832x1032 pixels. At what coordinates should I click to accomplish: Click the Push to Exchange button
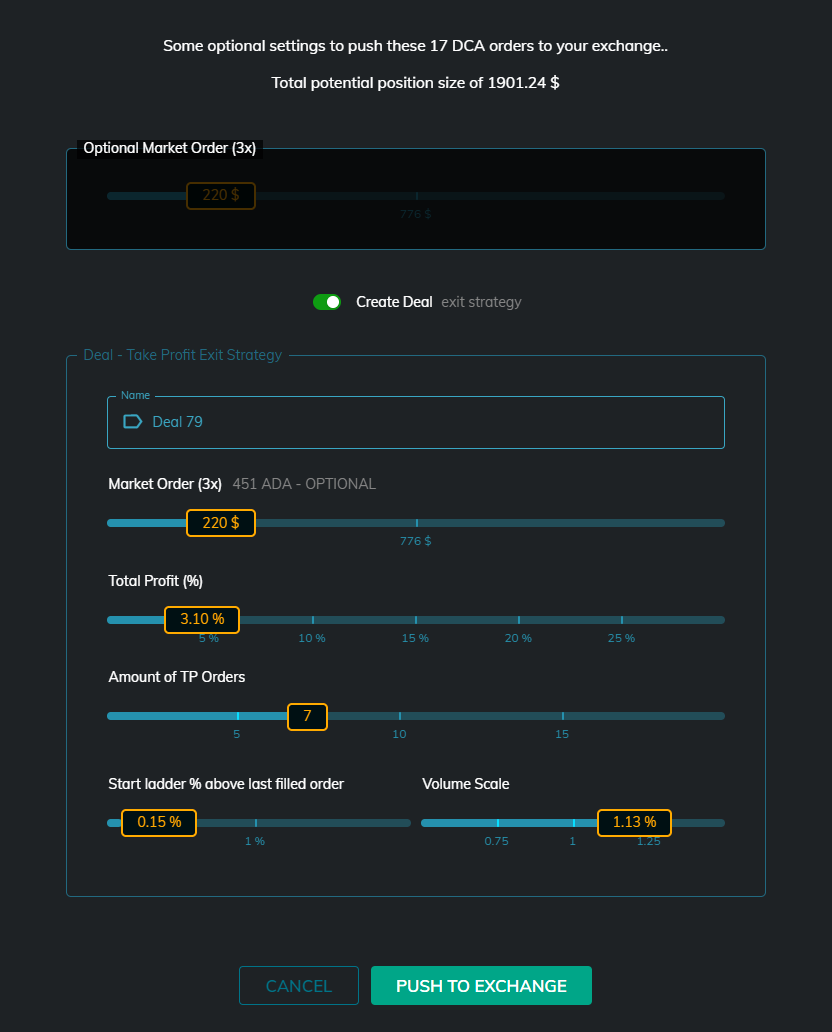481,986
